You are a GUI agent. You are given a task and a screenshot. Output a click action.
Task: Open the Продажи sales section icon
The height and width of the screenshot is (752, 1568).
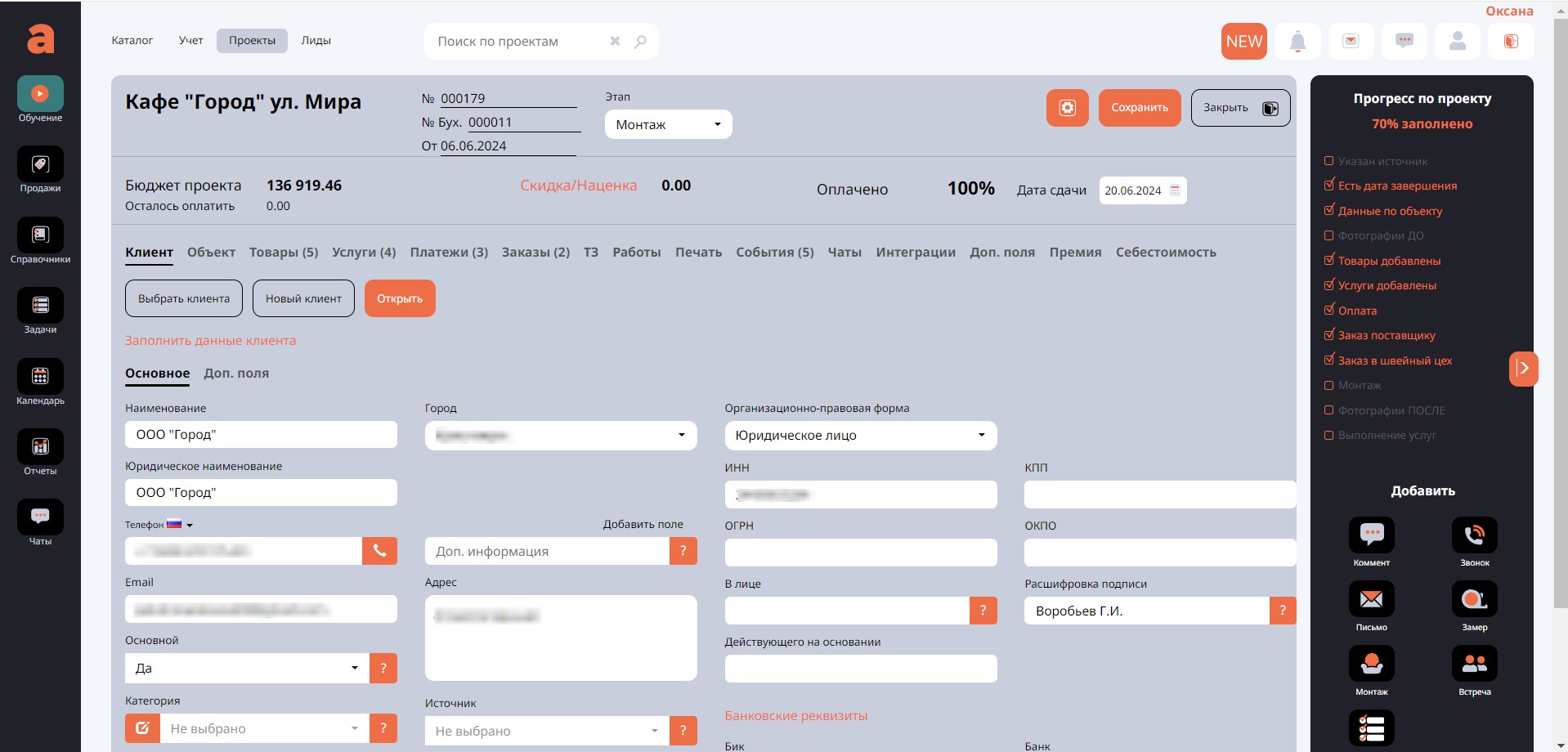point(40,165)
